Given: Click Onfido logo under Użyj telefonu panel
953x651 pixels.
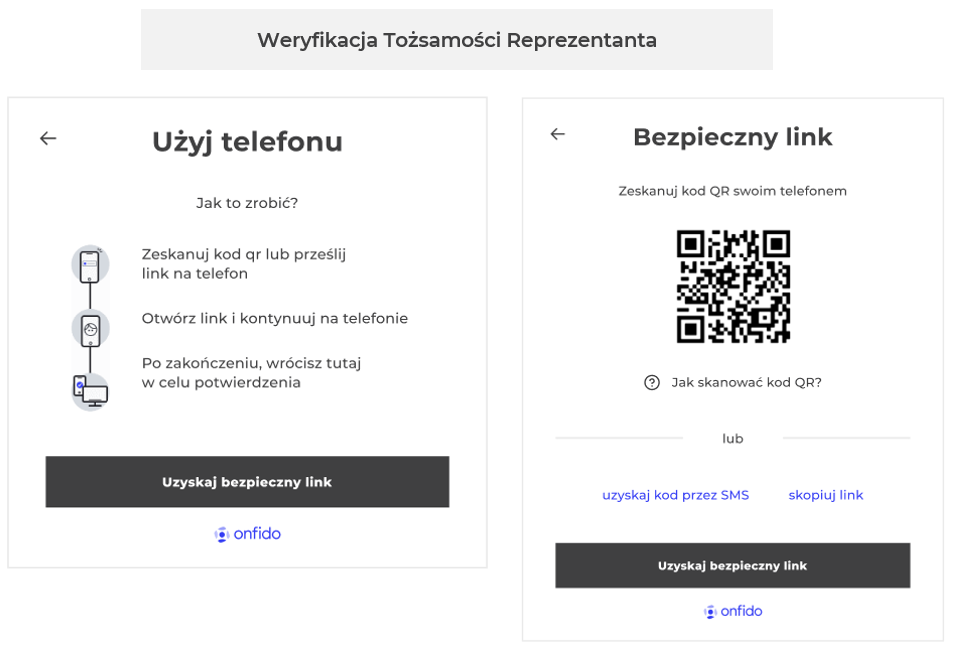Looking at the screenshot, I should coord(248,534).
